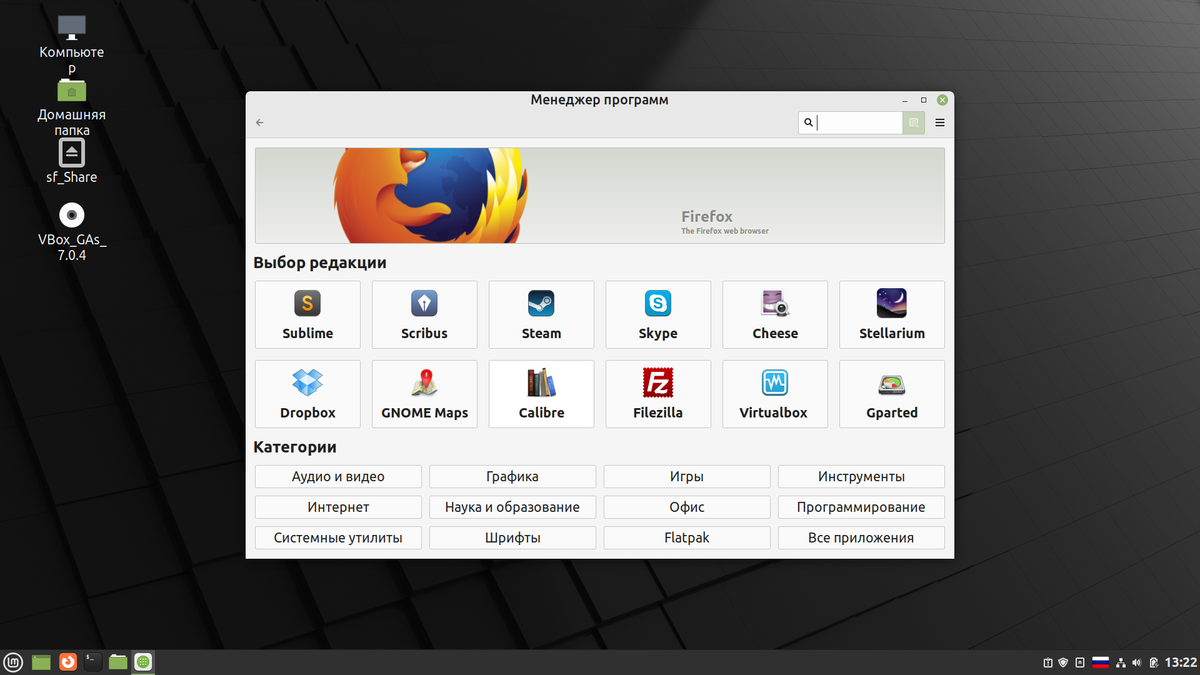Close the Менеджер программ window
The image size is (1200, 675).
(x=942, y=100)
